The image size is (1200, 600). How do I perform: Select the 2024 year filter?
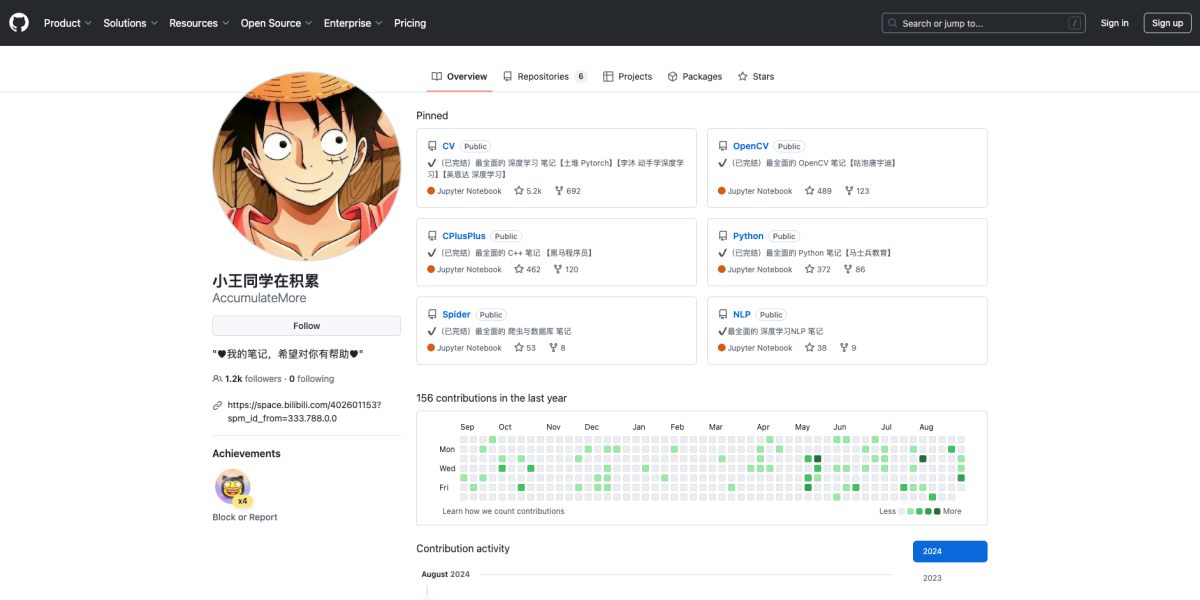(x=949, y=551)
